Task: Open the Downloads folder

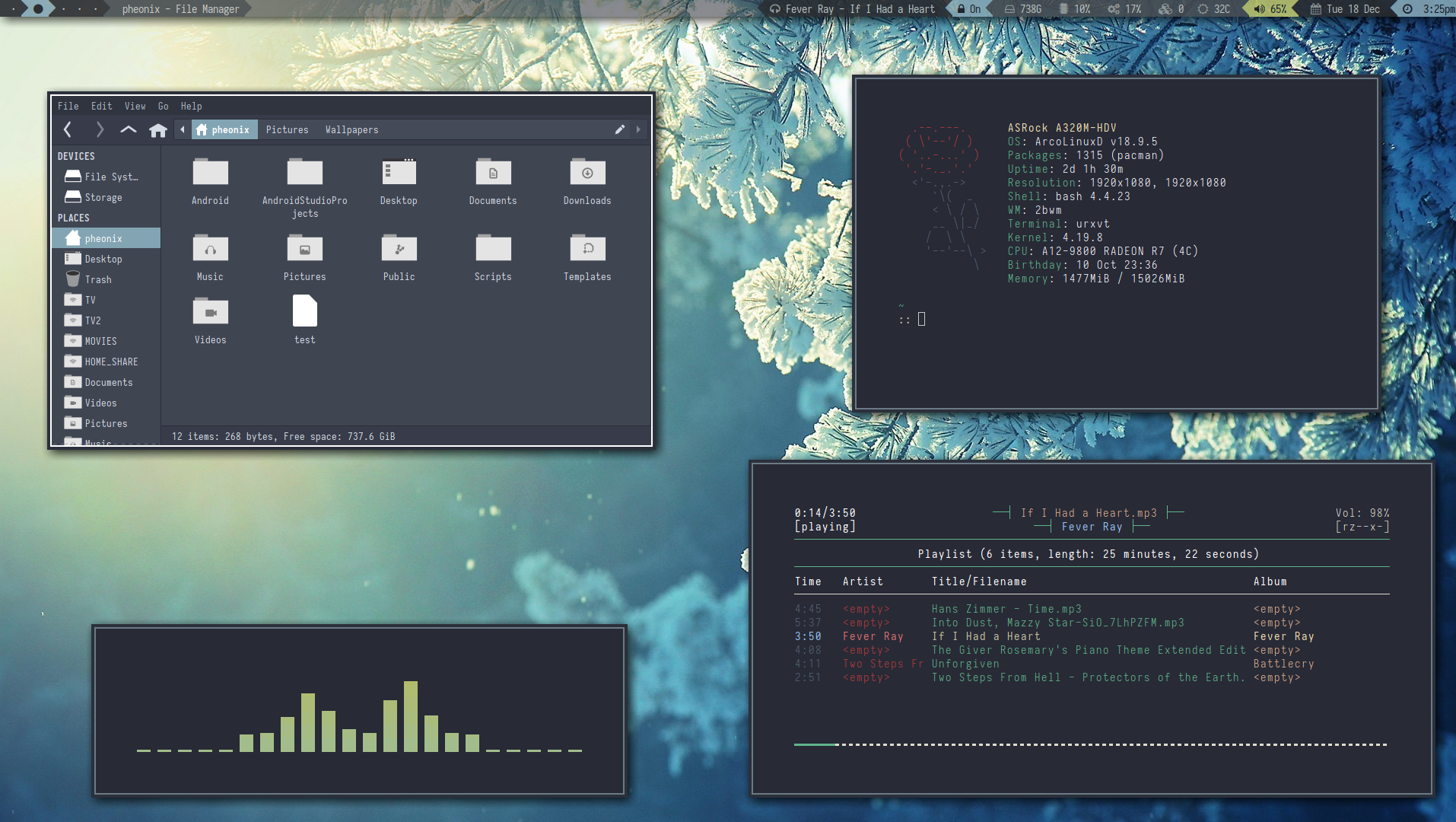Action: pos(587,181)
